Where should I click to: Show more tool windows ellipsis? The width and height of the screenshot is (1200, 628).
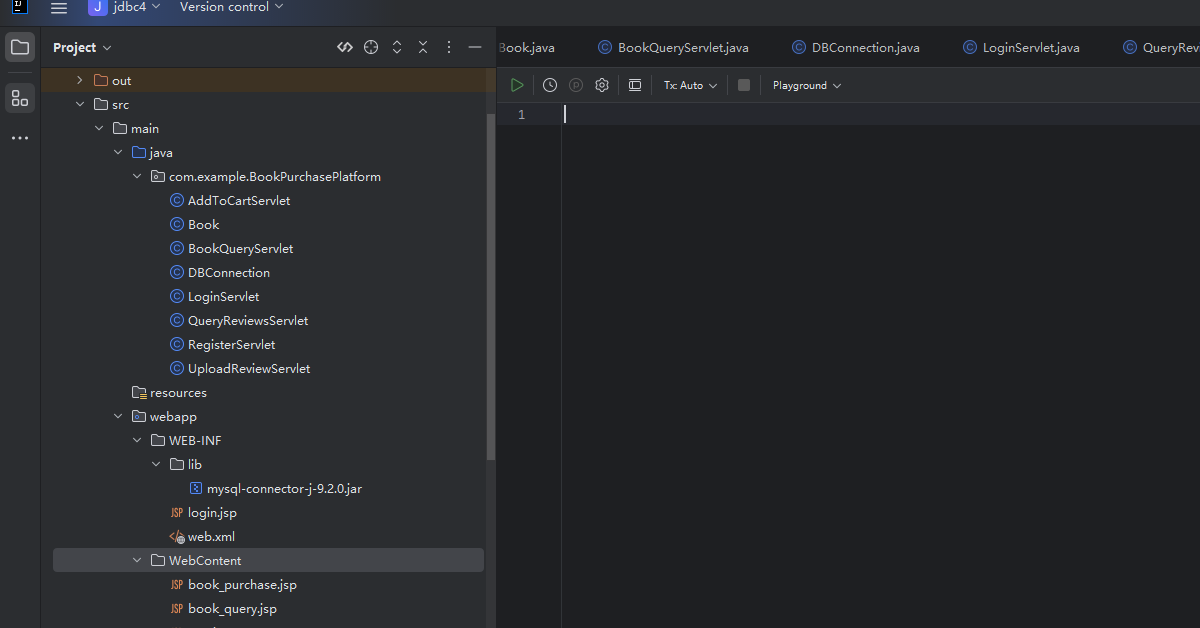point(20,138)
